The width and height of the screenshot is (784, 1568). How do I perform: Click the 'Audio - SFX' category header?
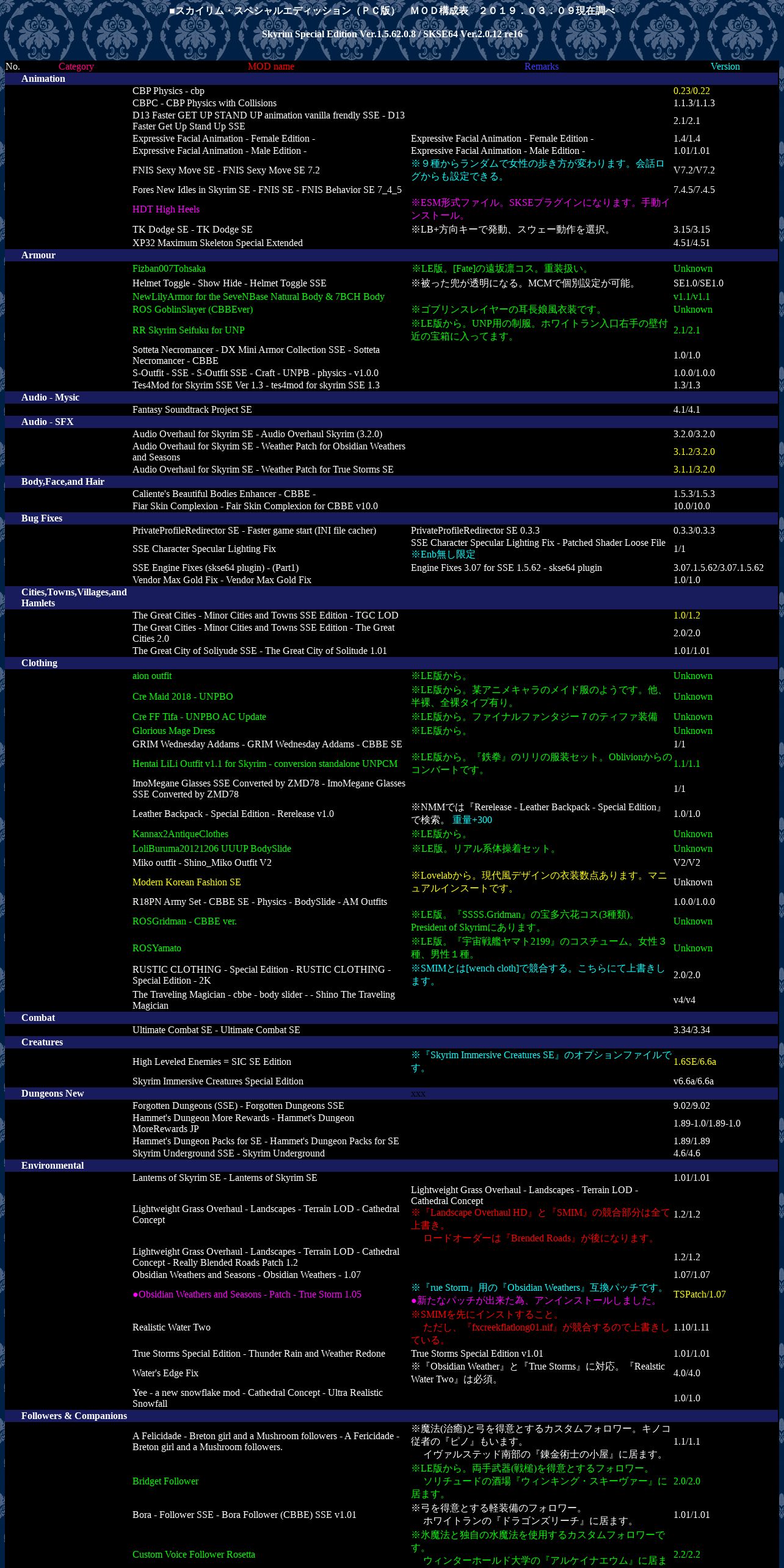(x=47, y=422)
